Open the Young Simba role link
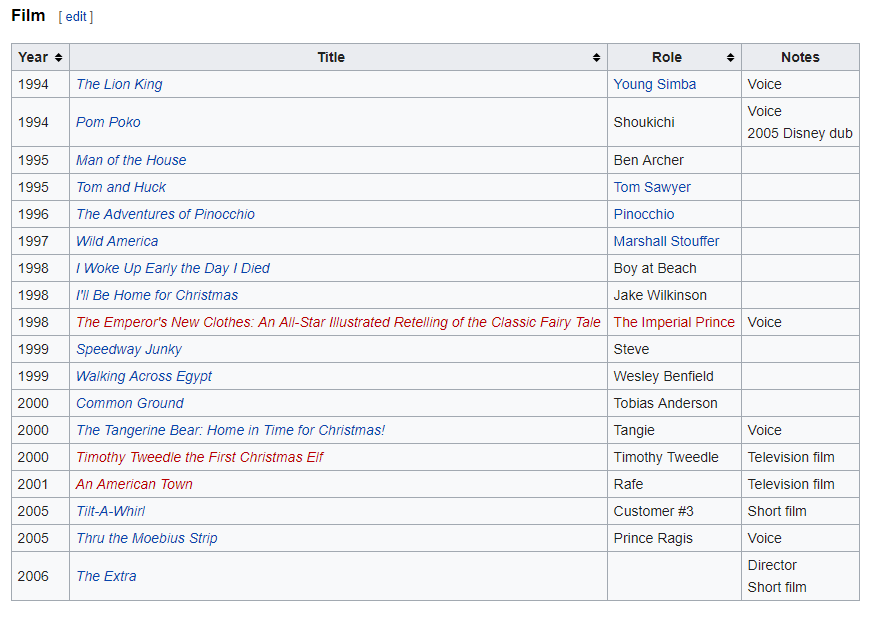The height and width of the screenshot is (617, 875). [655, 84]
